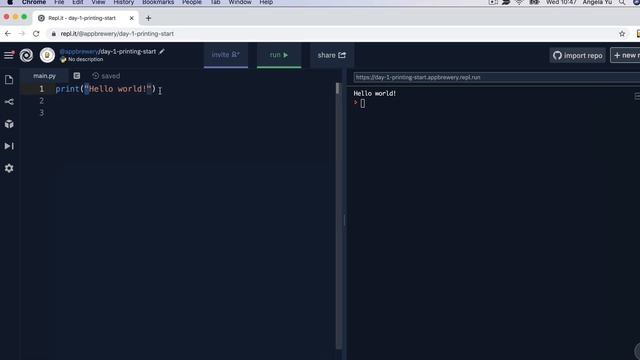Click the invite button
The height and width of the screenshot is (360, 640).
click(x=226, y=55)
